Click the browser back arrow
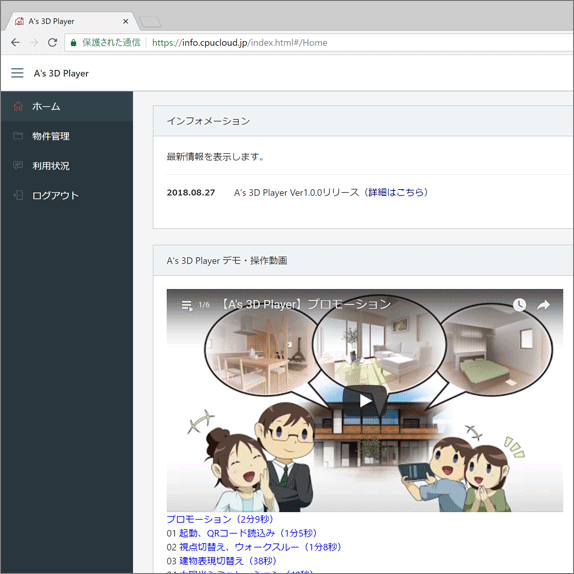 tap(15, 42)
